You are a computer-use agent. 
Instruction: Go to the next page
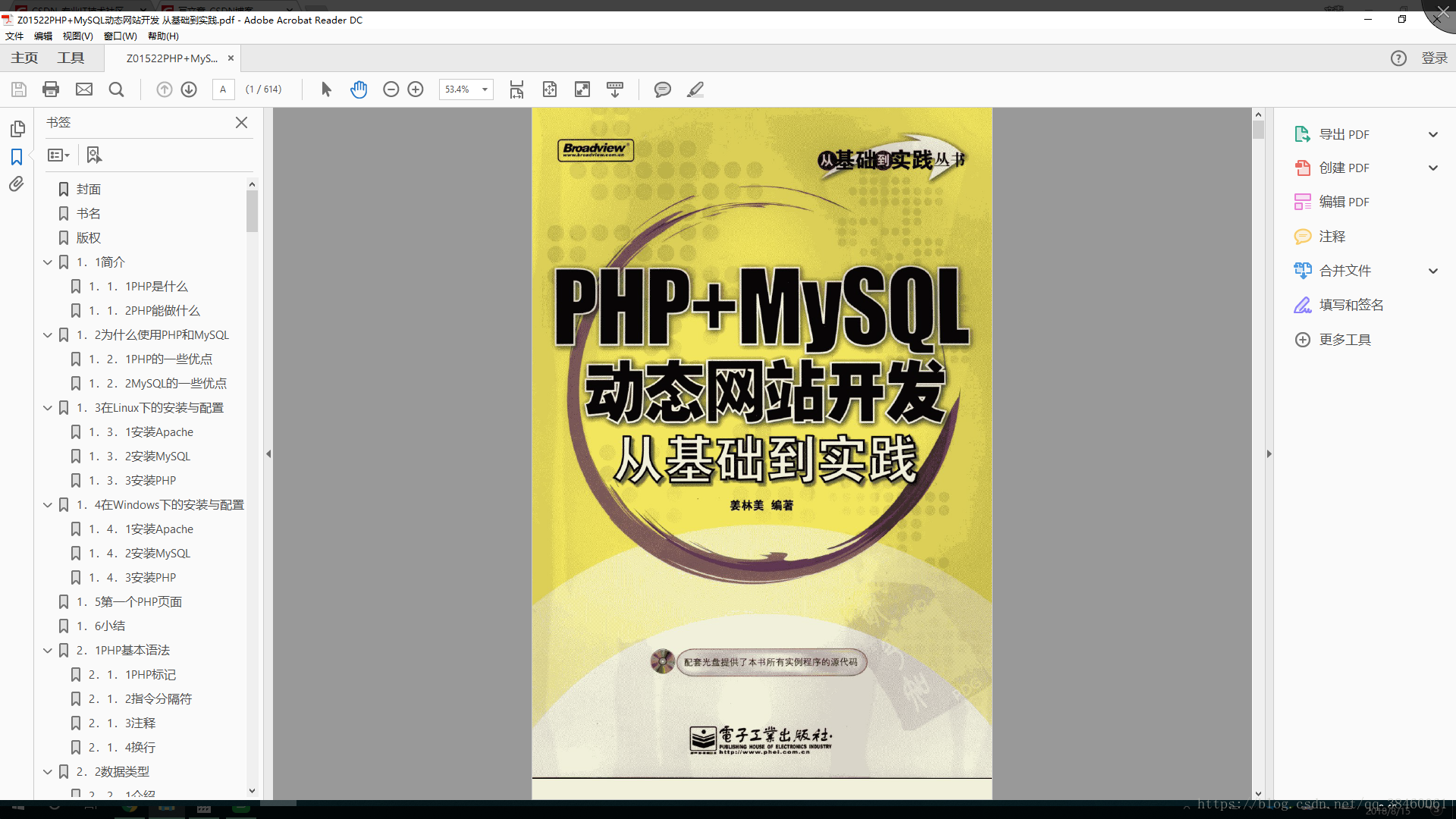tap(188, 89)
